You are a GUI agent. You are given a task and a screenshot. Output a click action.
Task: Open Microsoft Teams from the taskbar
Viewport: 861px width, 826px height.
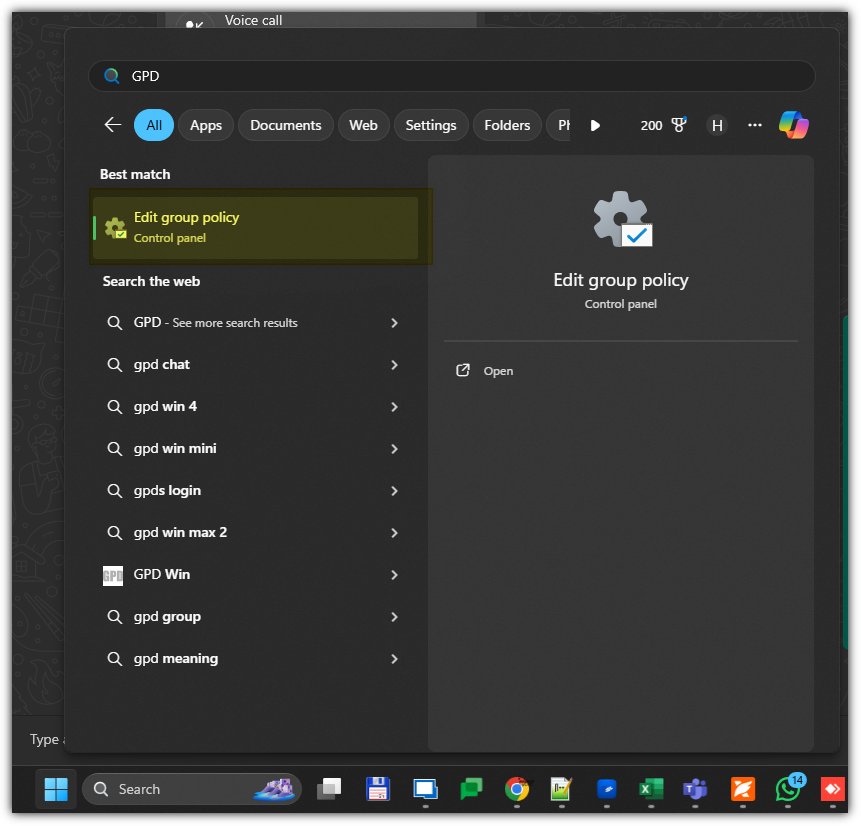[x=695, y=789]
